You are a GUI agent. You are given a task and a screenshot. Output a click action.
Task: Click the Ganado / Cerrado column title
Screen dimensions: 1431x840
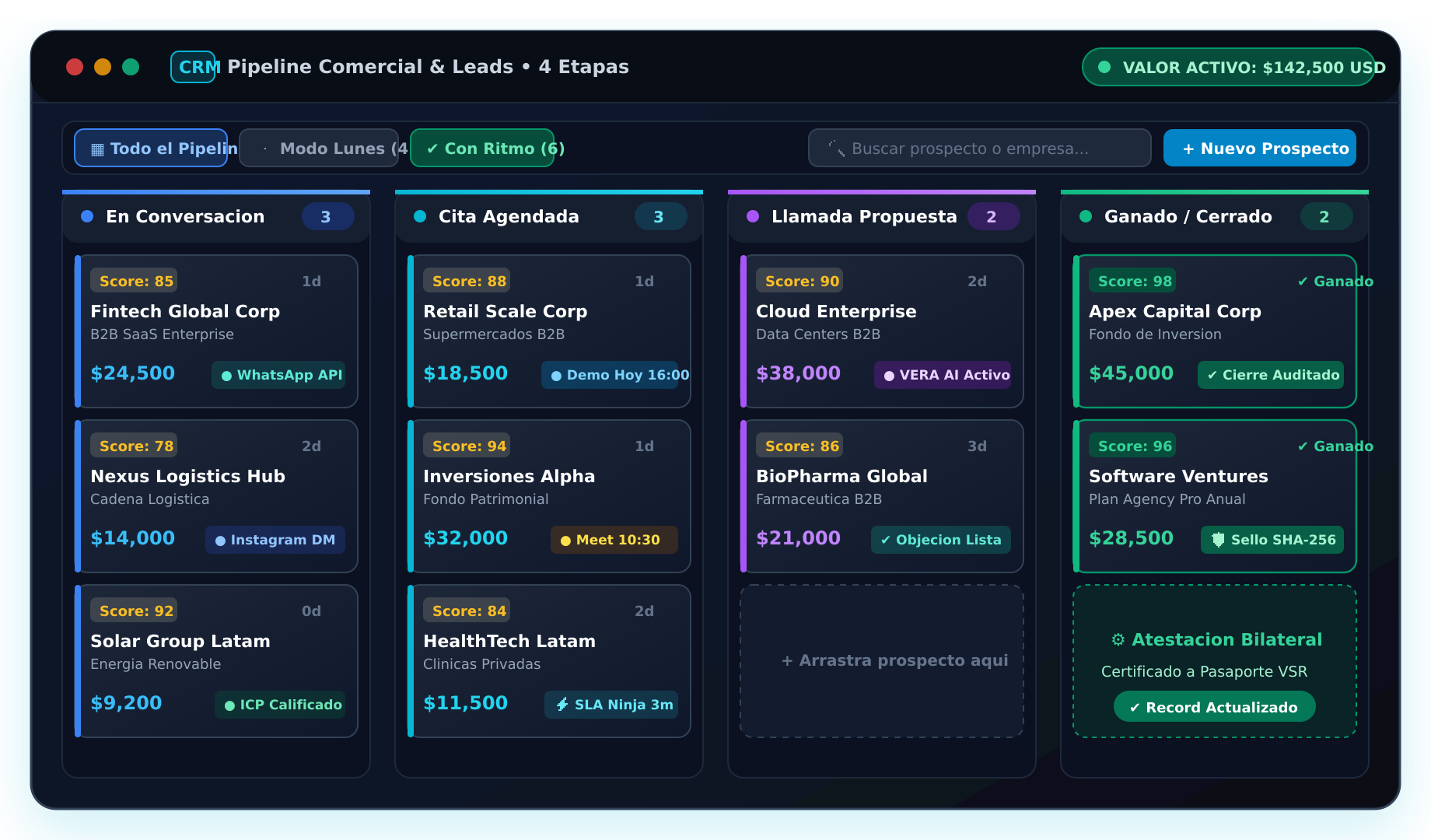(1188, 216)
